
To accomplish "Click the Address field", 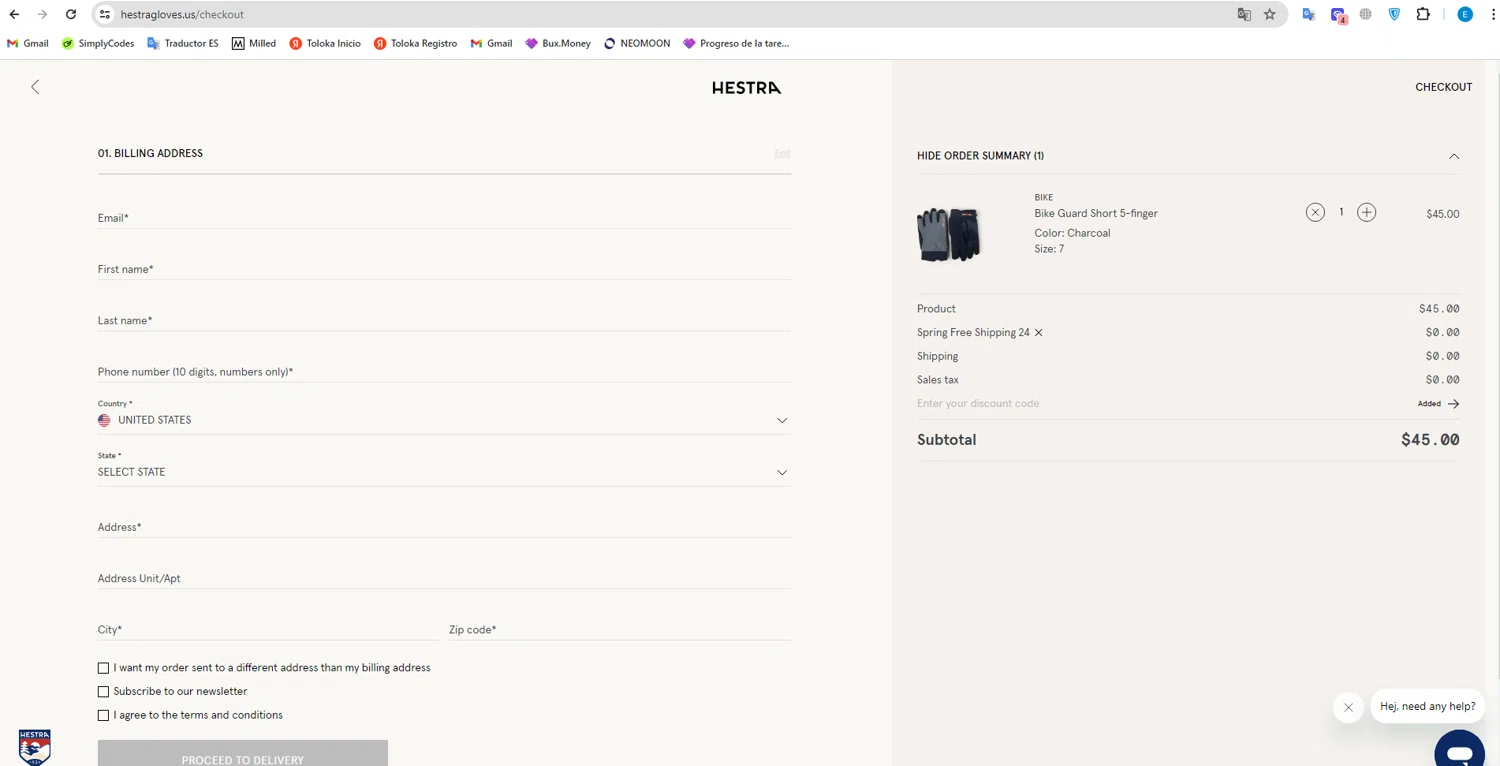I will [444, 527].
